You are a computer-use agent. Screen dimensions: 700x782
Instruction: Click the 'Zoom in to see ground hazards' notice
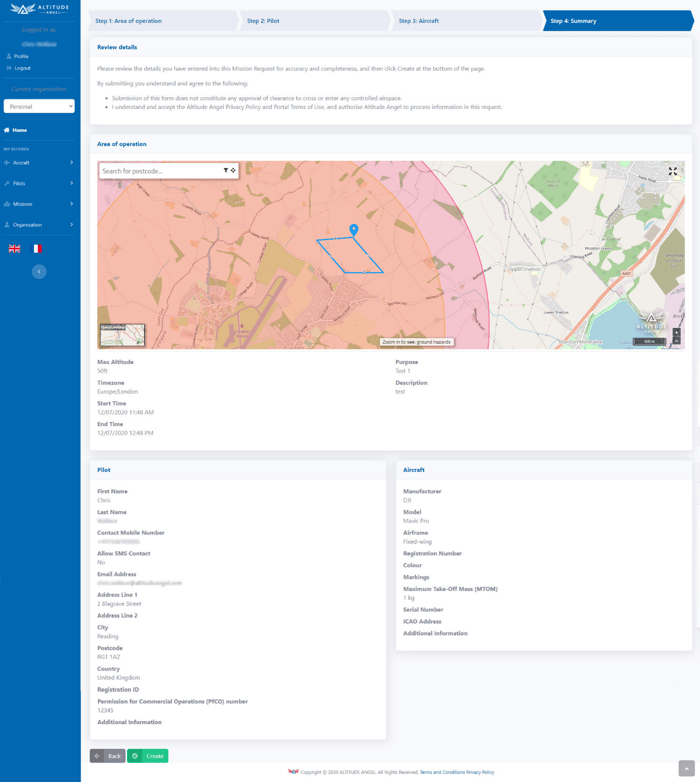pyautogui.click(x=416, y=342)
